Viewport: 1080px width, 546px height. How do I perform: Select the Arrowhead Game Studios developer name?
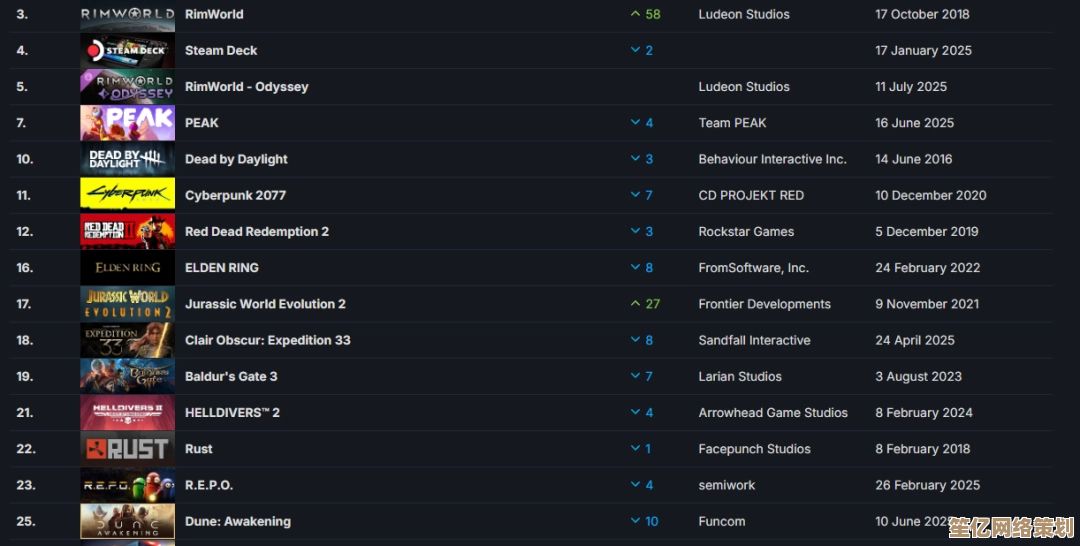(x=773, y=412)
